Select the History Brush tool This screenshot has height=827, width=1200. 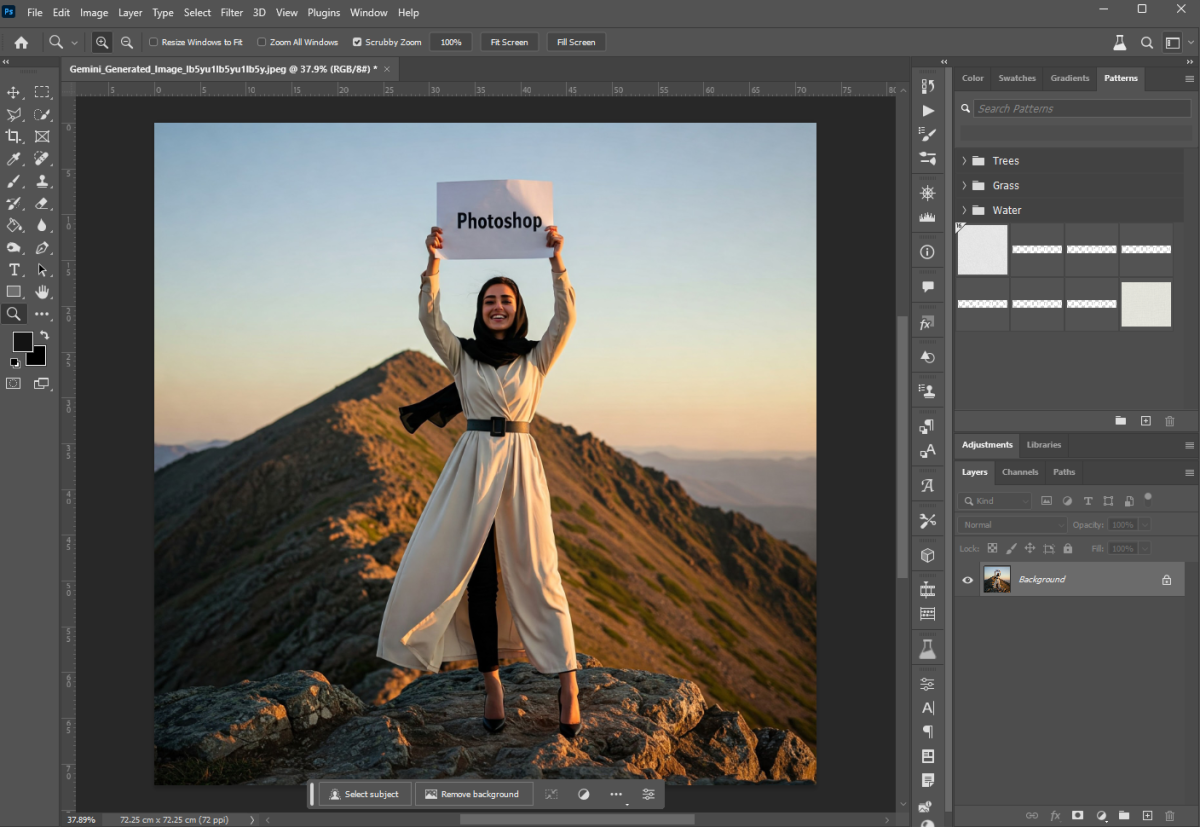(14, 203)
